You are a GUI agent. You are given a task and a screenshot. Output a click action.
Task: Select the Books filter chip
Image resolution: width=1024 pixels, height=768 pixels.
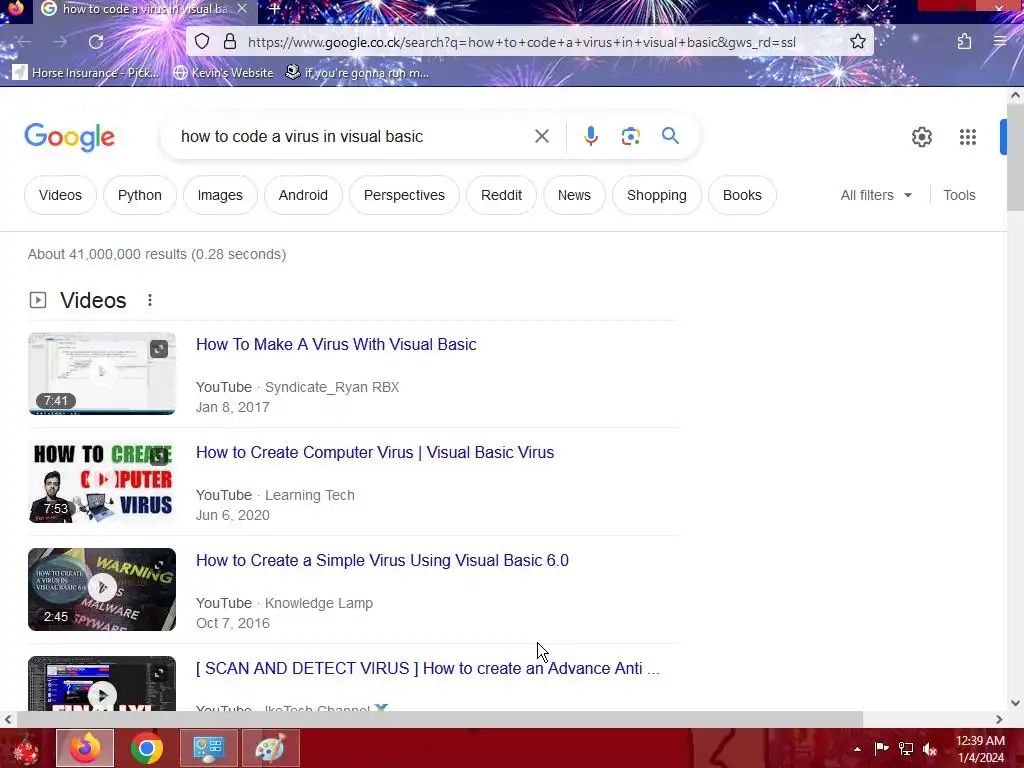click(742, 195)
